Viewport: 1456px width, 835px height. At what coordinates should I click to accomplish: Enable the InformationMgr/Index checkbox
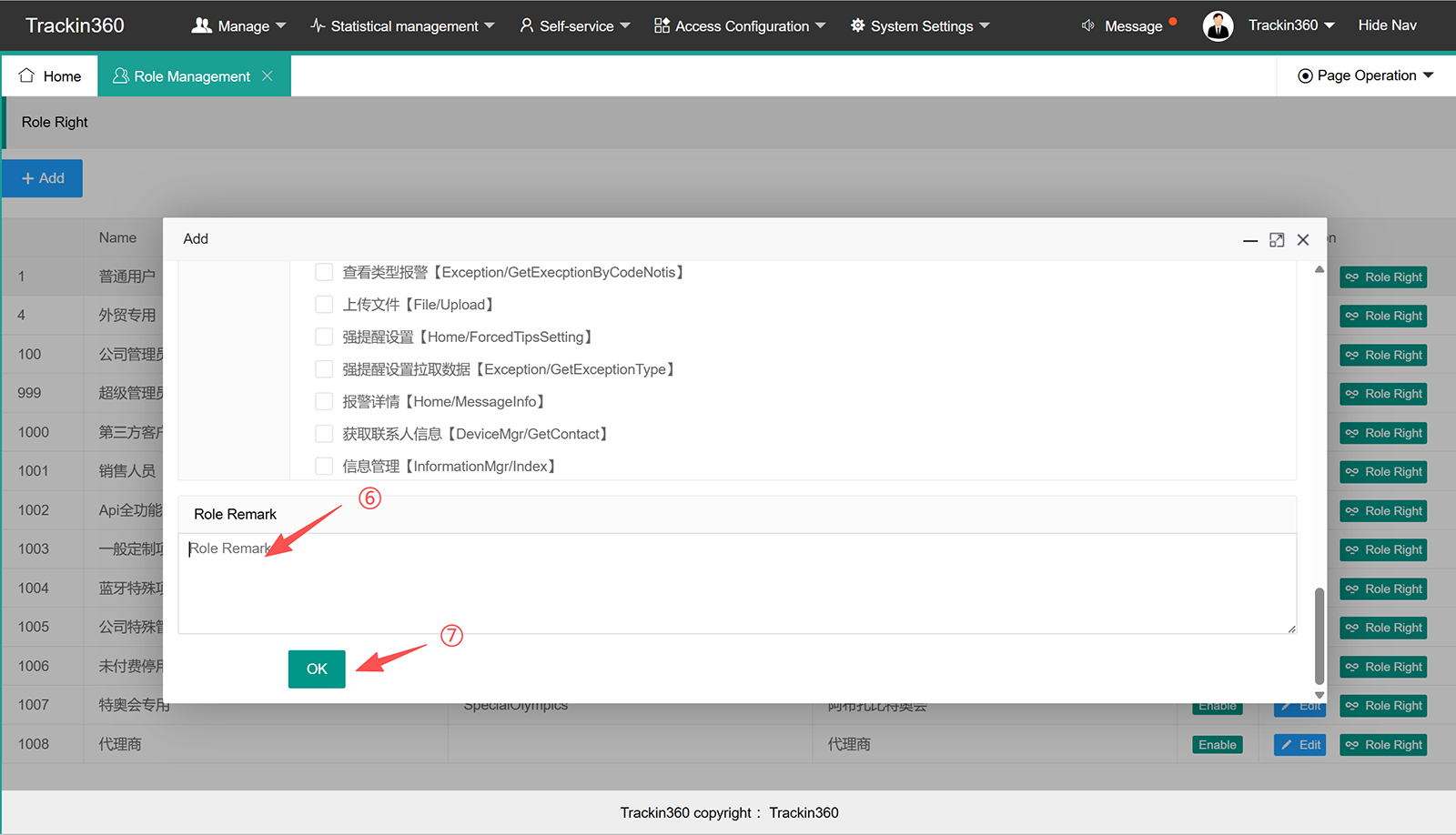coord(324,466)
